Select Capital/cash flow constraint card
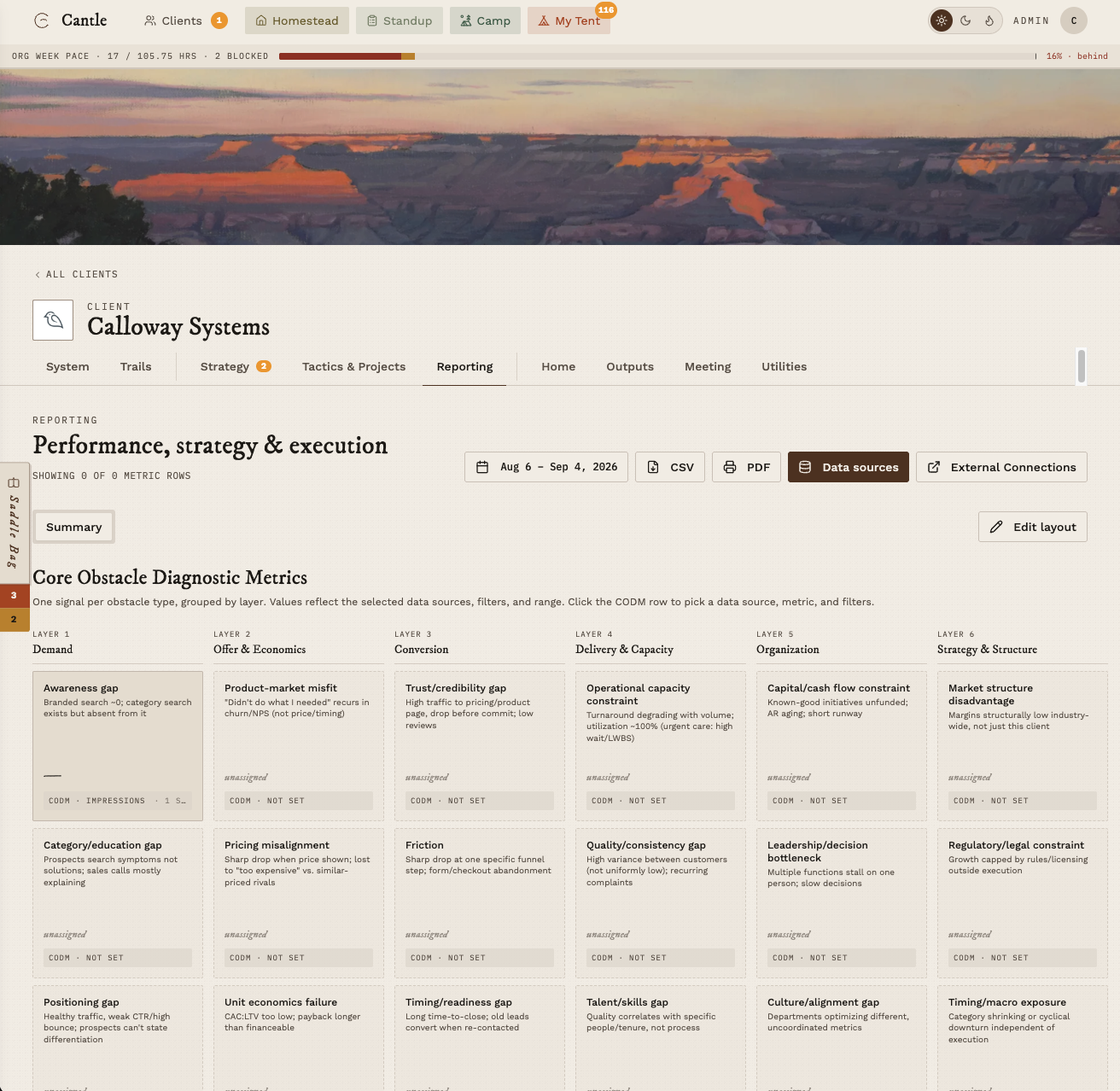This screenshot has width=1120, height=1091. pyautogui.click(x=842, y=746)
